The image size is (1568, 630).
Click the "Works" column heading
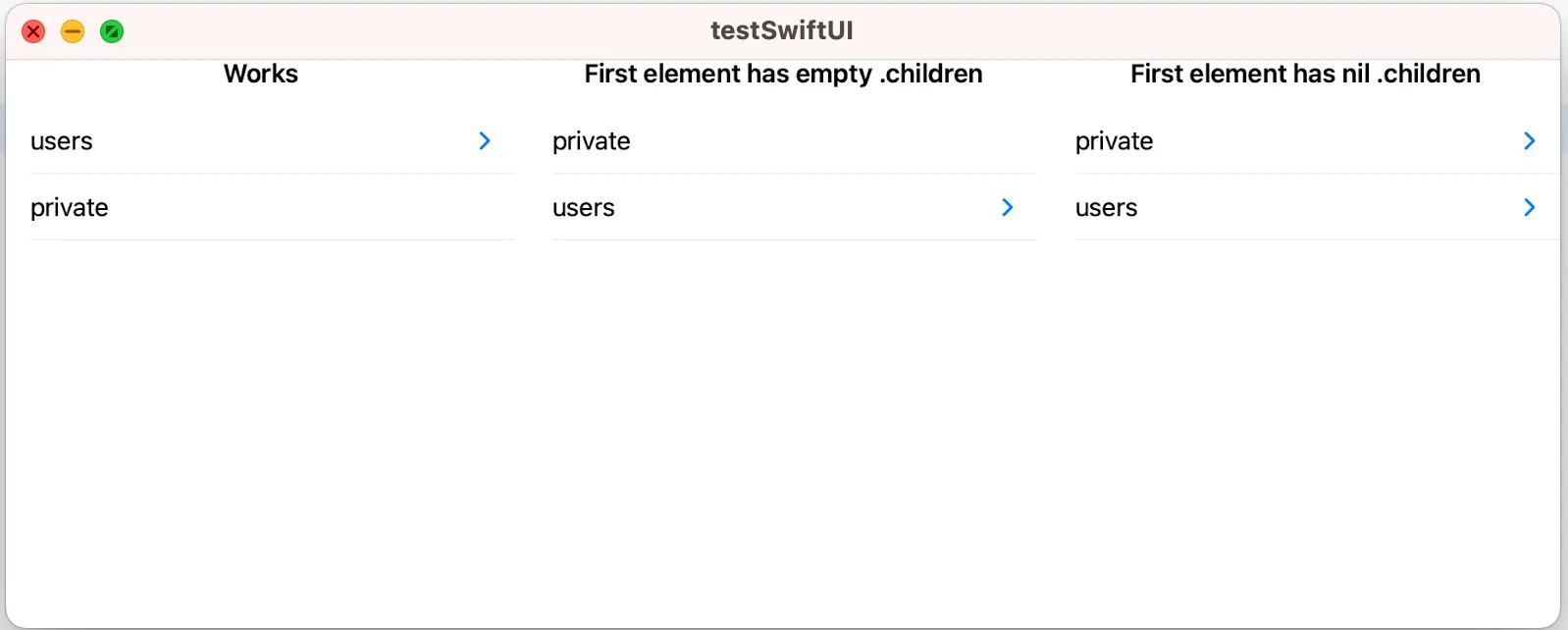261,74
